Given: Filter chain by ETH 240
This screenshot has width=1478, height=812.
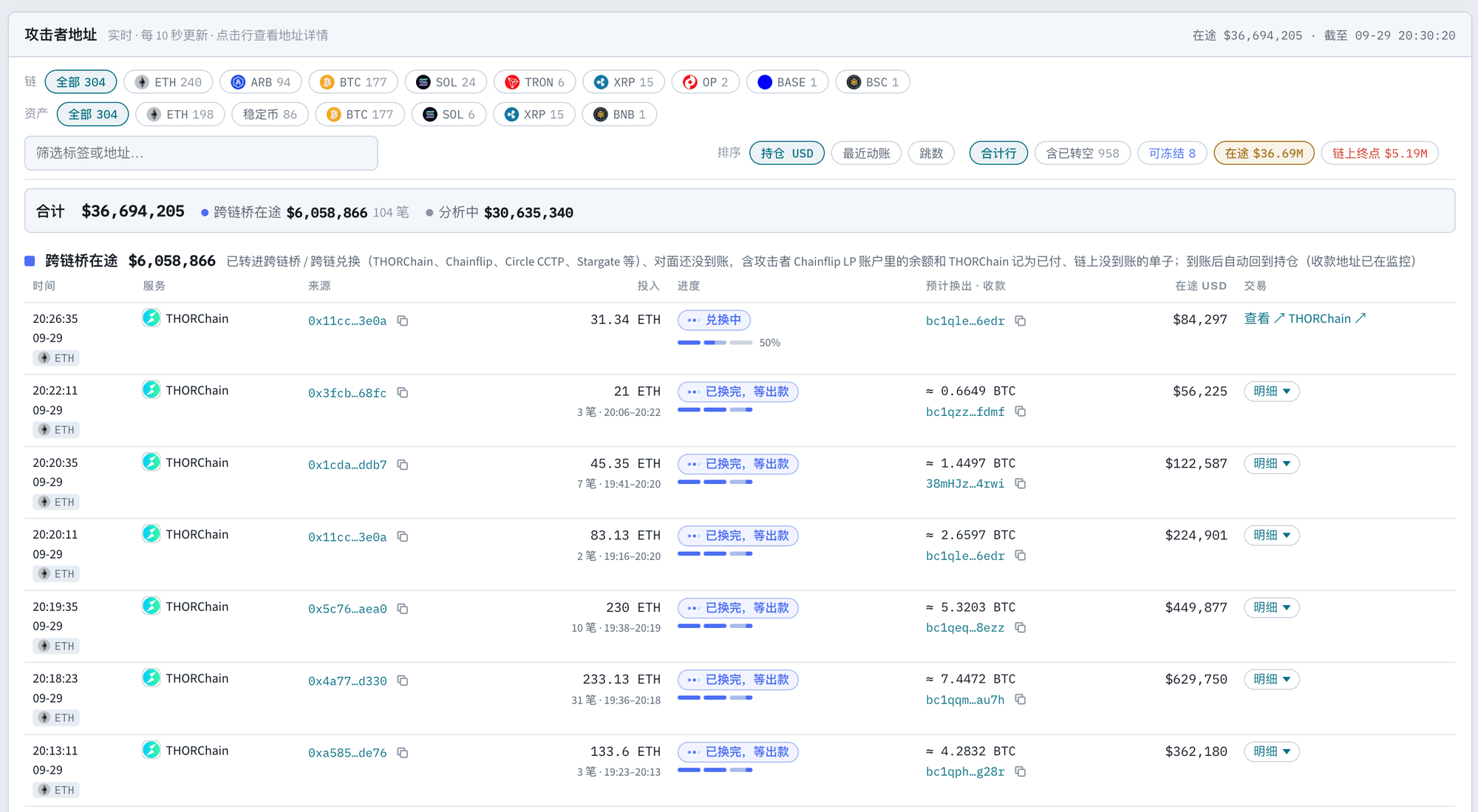Looking at the screenshot, I should click(x=168, y=82).
